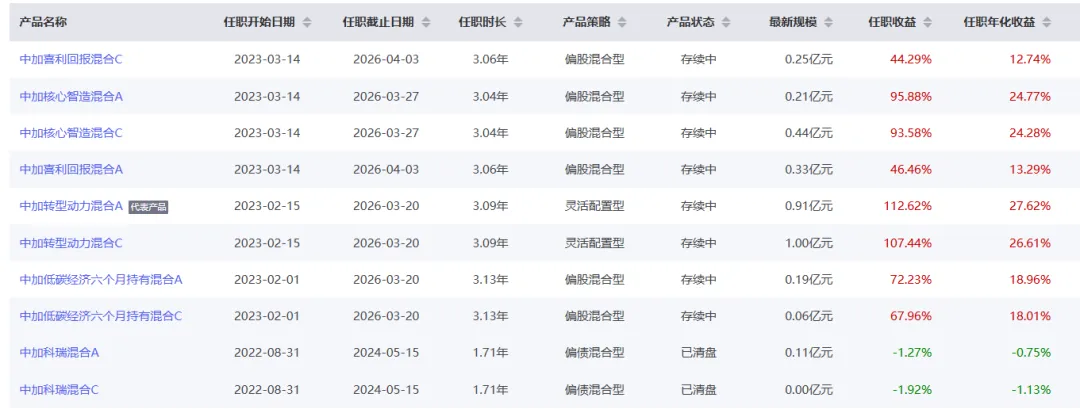Click the 任职截止日期 header label
Screen dimensions: 1080x409
click(379, 22)
